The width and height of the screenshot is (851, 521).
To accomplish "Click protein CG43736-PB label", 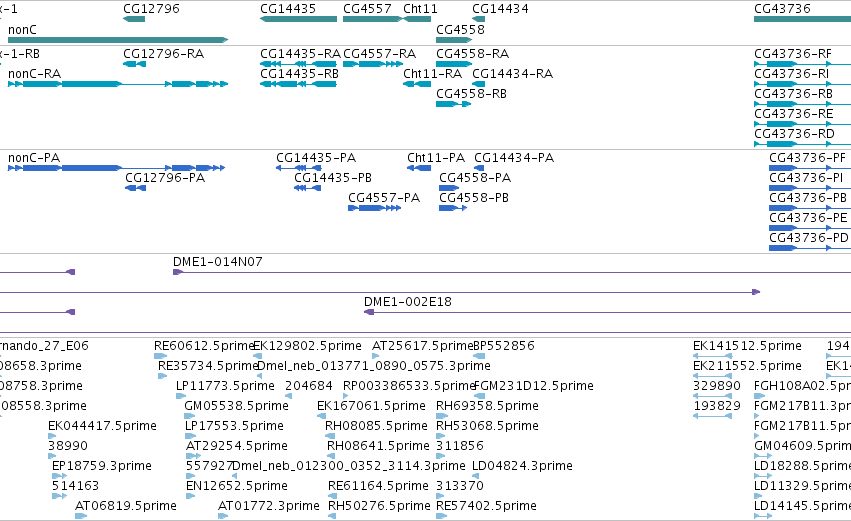I will 808,198.
